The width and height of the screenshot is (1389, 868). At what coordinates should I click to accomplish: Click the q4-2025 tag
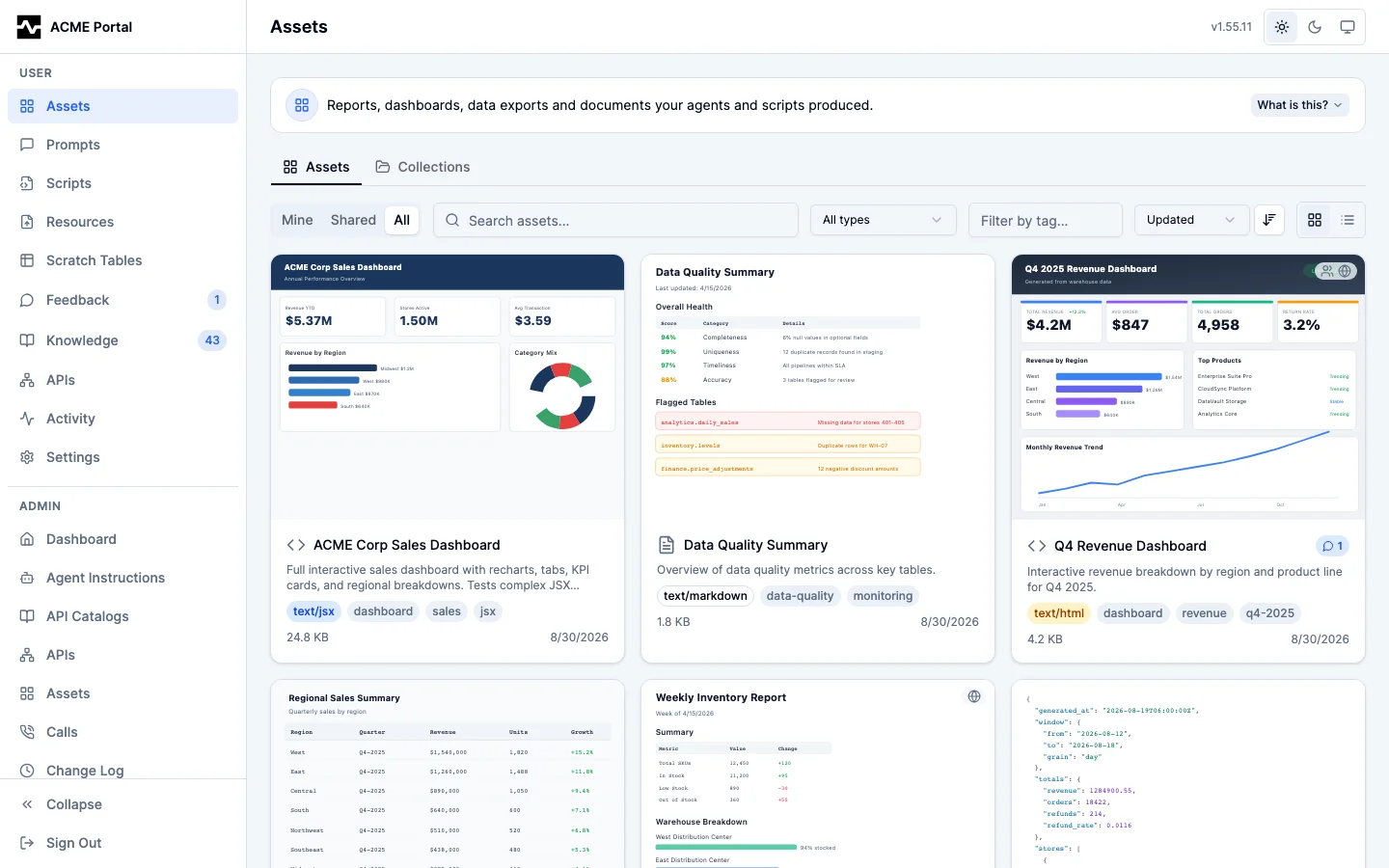click(1270, 613)
